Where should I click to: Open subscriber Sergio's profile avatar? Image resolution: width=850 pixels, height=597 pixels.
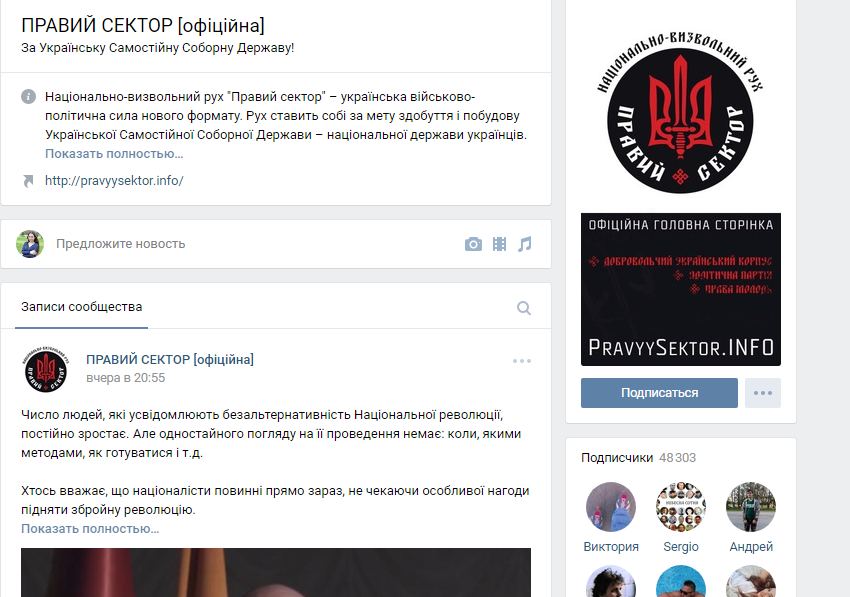tap(681, 507)
